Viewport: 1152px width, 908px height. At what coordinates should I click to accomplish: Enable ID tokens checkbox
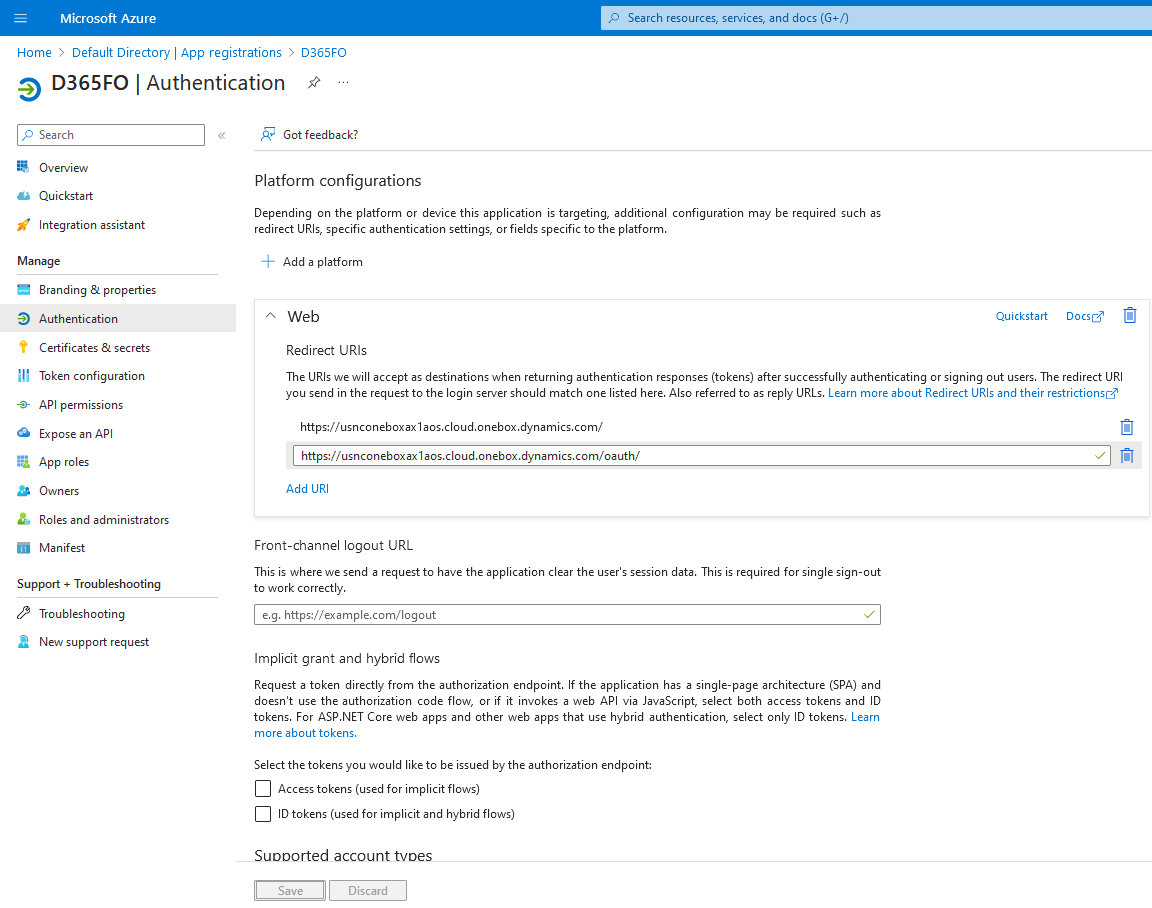[x=262, y=813]
